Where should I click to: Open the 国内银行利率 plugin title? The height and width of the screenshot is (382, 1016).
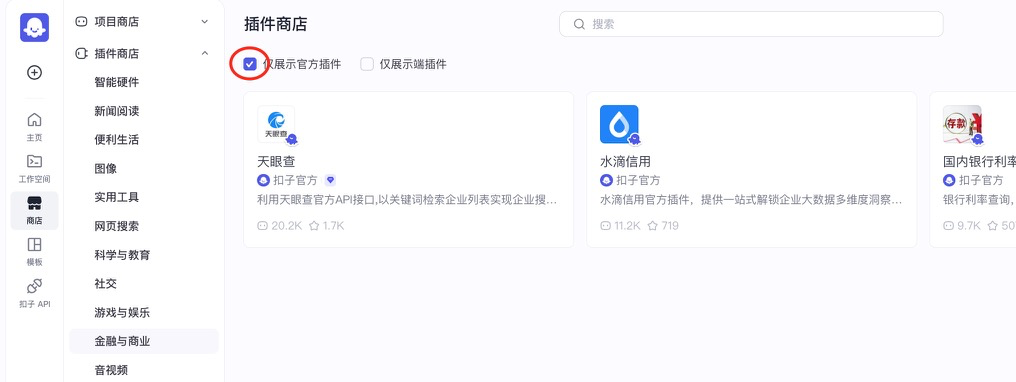click(979, 161)
